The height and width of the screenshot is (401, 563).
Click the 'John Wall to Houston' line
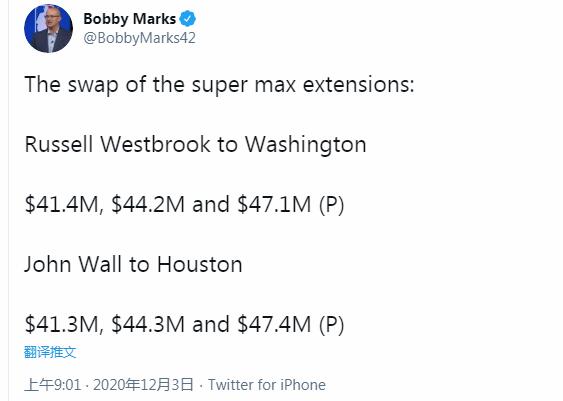[x=133, y=265]
